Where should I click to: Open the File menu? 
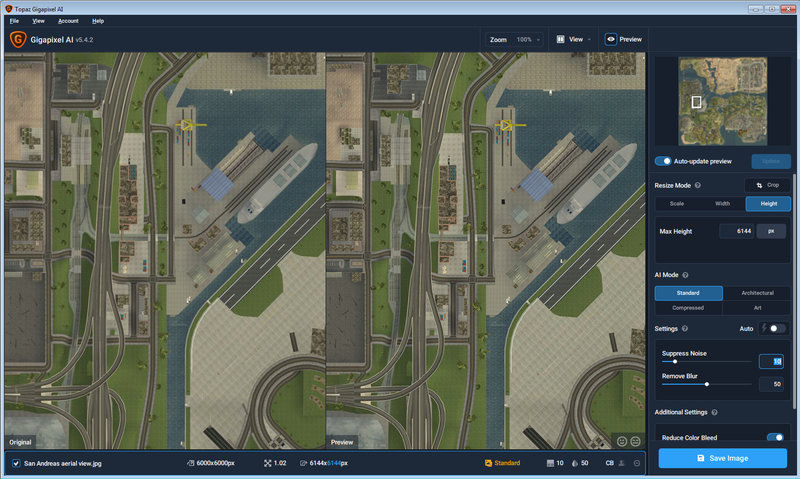pyautogui.click(x=14, y=21)
